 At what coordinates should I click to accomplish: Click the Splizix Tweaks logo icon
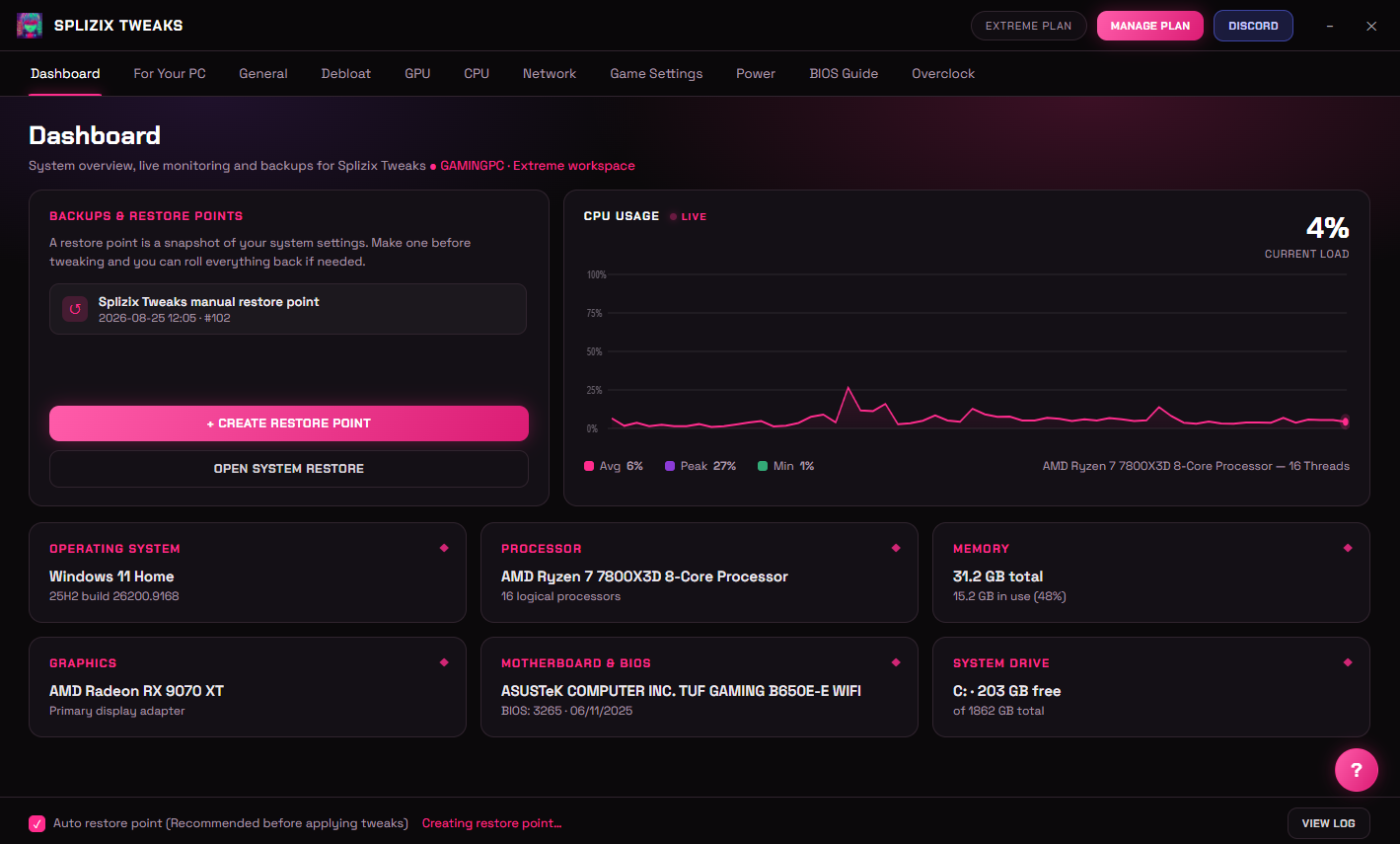coord(30,26)
